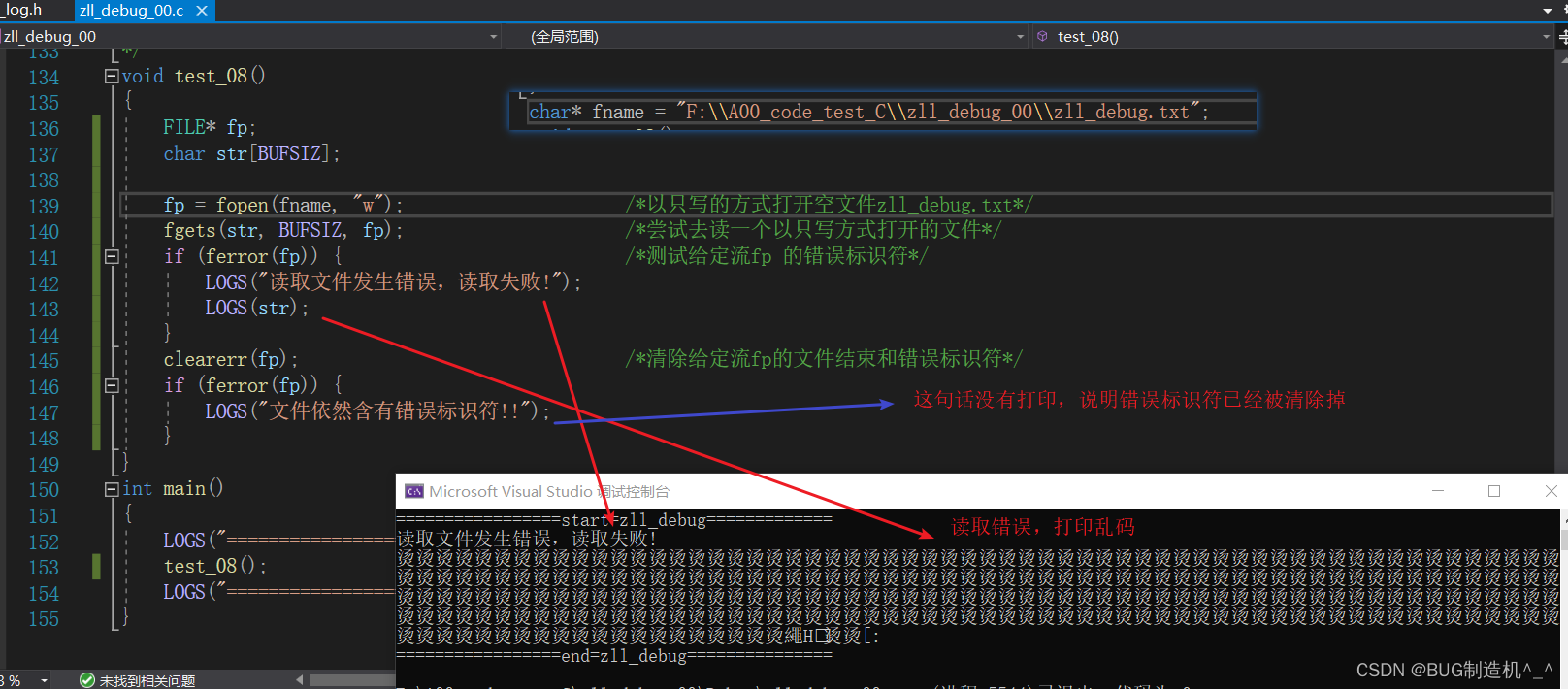Minimize the Visual Studio debug console
1568x689 pixels.
pos(1438,491)
